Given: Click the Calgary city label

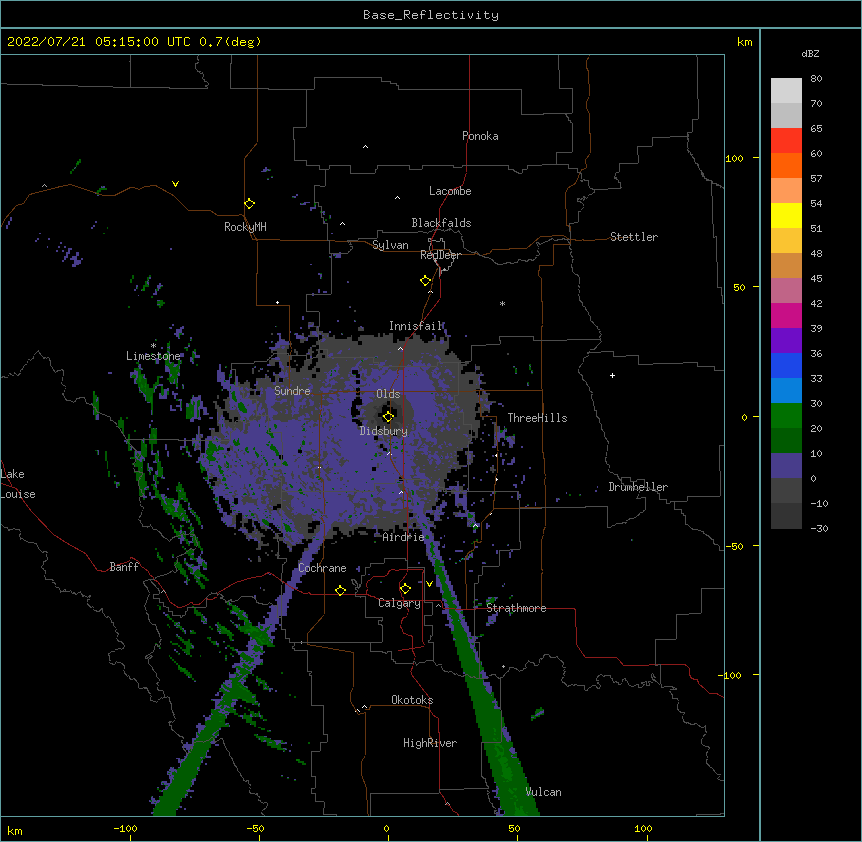Looking at the screenshot, I should [399, 603].
